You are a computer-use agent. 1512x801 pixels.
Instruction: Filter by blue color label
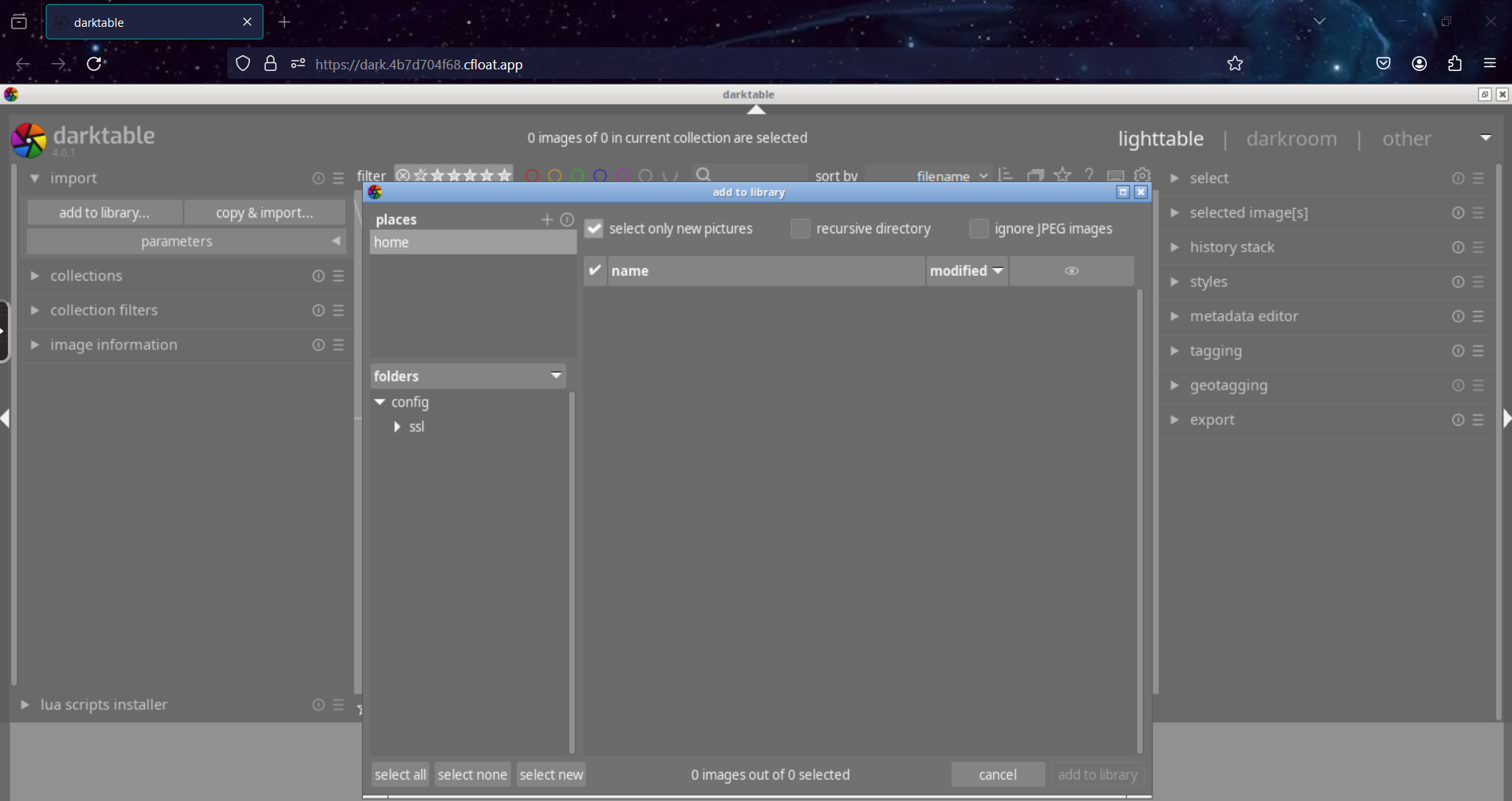pyautogui.click(x=600, y=176)
